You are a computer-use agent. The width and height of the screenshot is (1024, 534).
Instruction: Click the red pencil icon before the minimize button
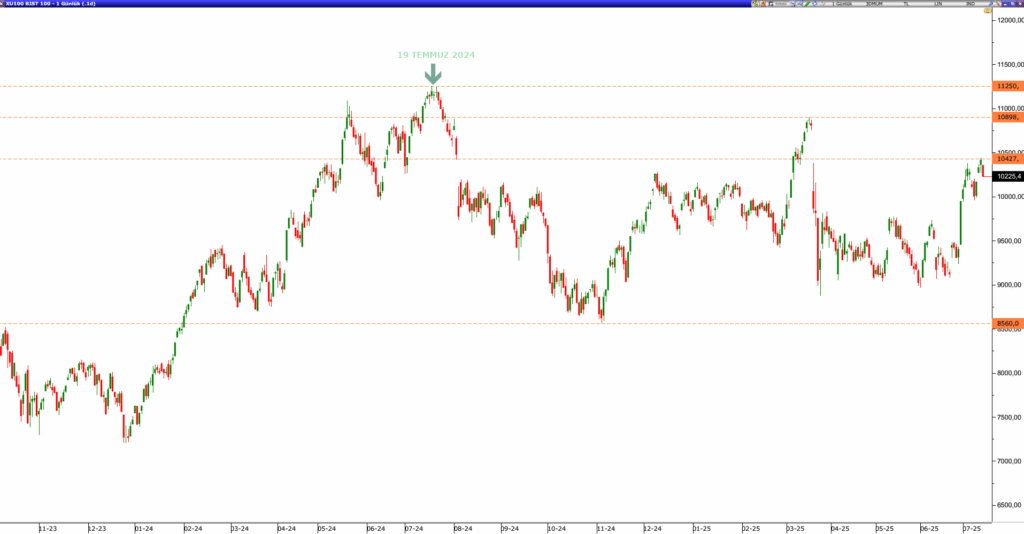click(999, 4)
